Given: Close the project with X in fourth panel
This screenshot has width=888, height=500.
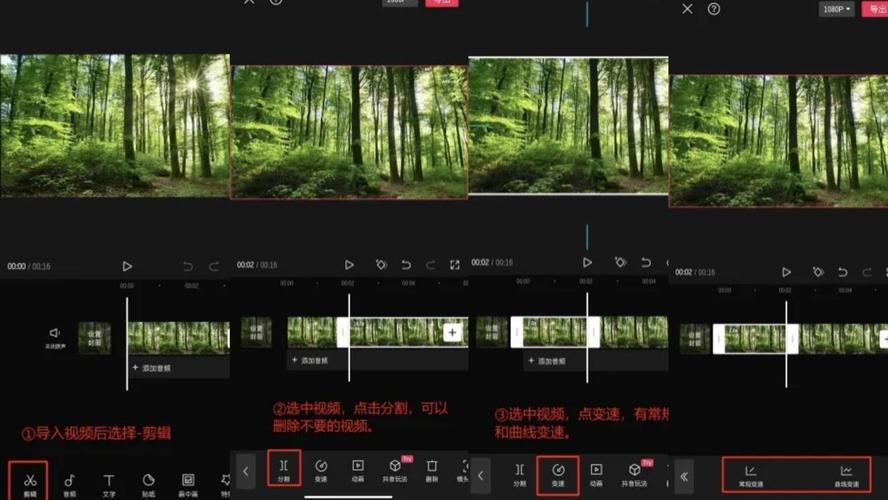Looking at the screenshot, I should tap(687, 9).
